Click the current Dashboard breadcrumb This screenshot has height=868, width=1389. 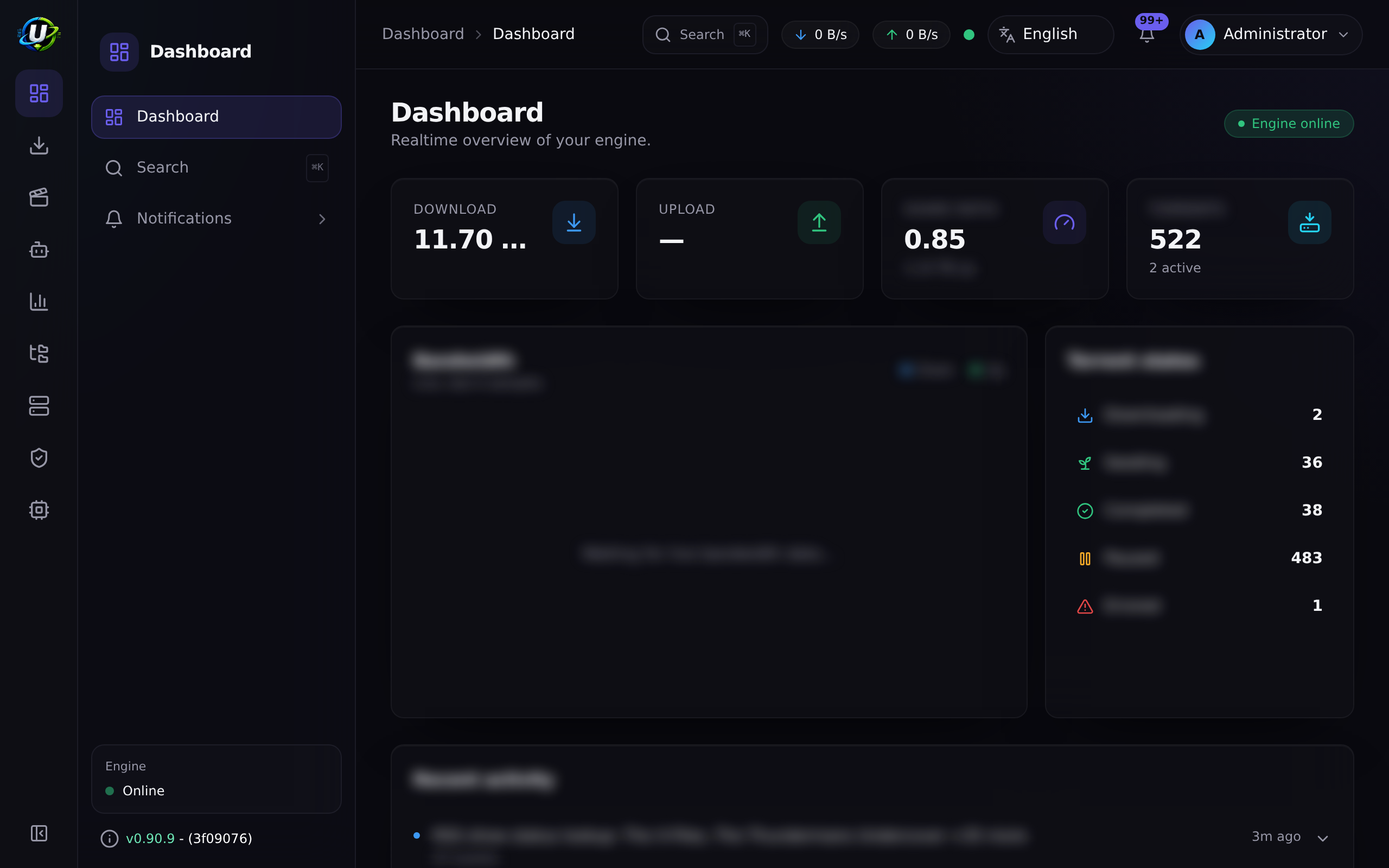click(533, 34)
